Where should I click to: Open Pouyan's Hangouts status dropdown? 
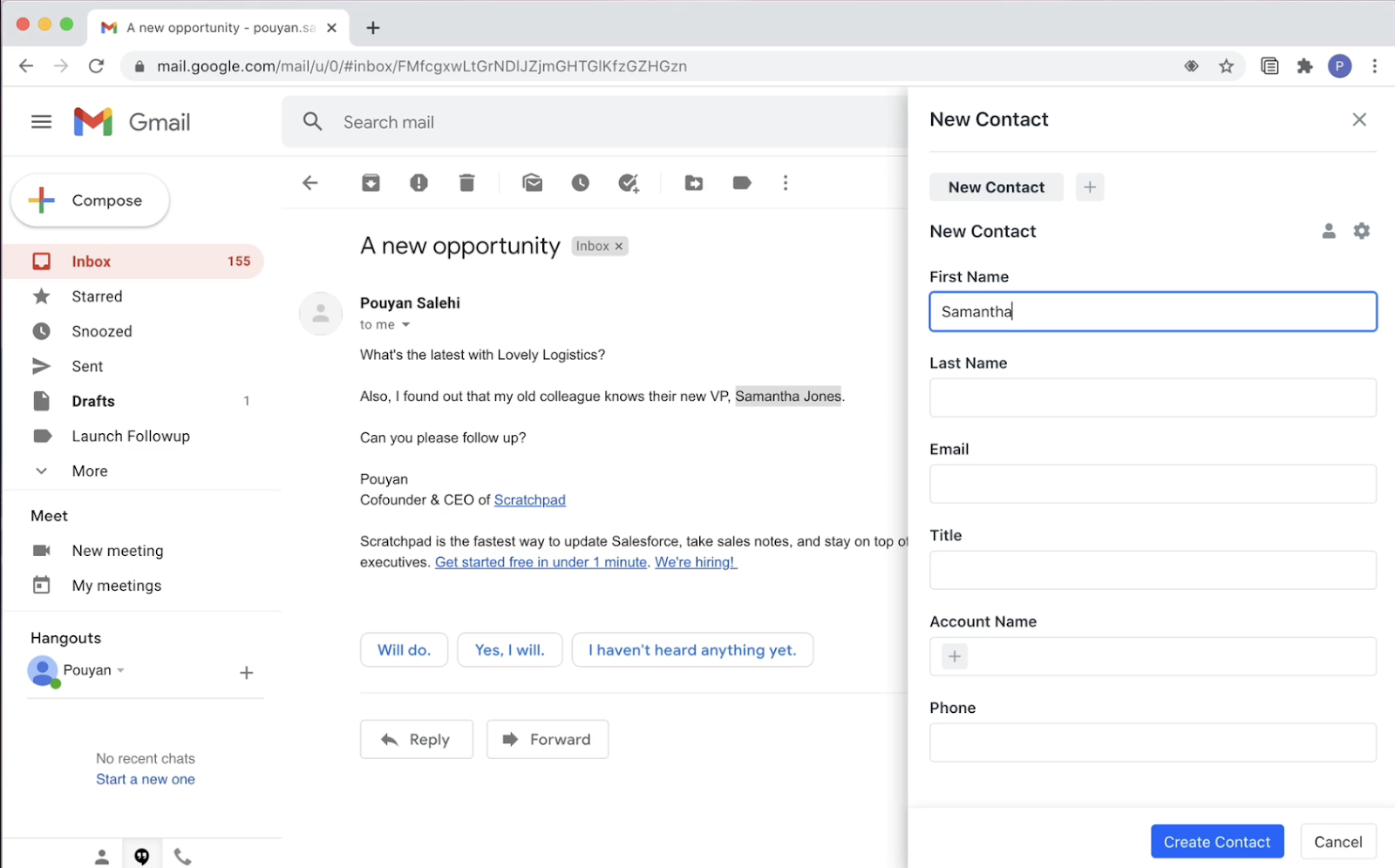[120, 670]
